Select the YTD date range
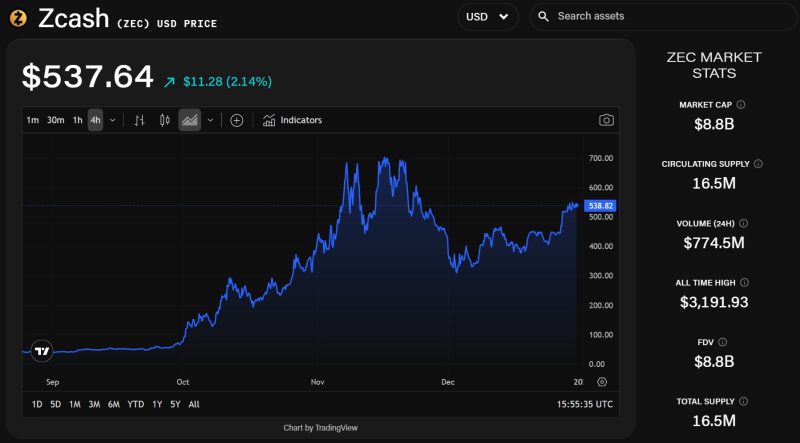The height and width of the screenshot is (443, 800). [x=135, y=404]
